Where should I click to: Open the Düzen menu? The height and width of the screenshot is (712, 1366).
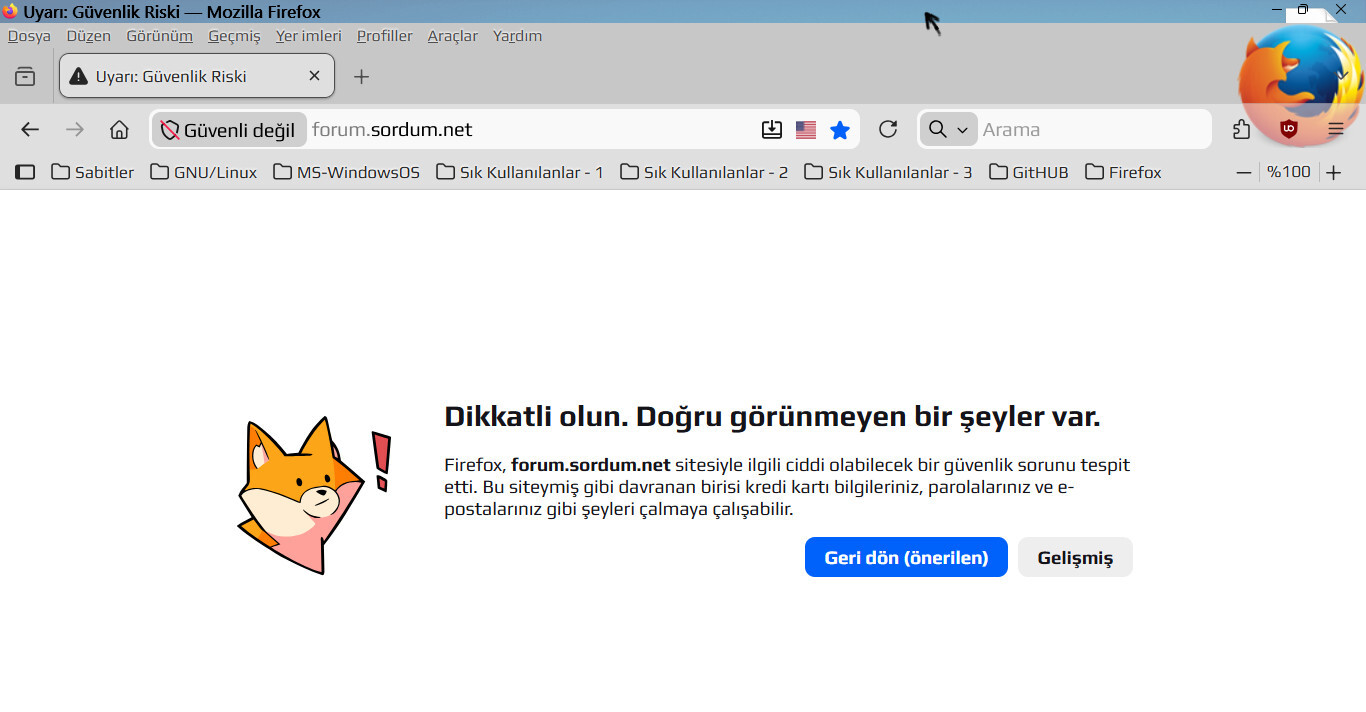tap(89, 36)
